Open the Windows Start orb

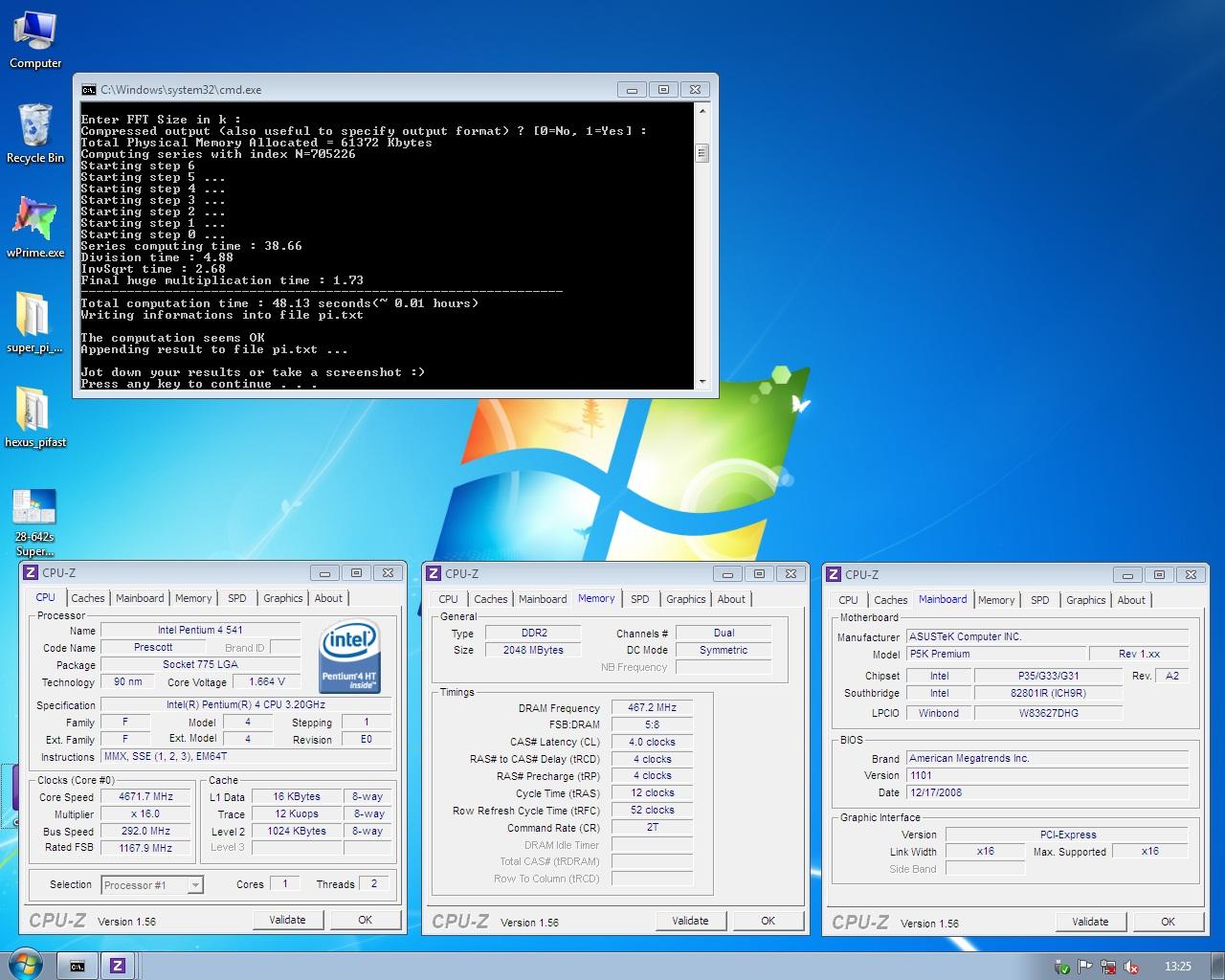click(25, 965)
